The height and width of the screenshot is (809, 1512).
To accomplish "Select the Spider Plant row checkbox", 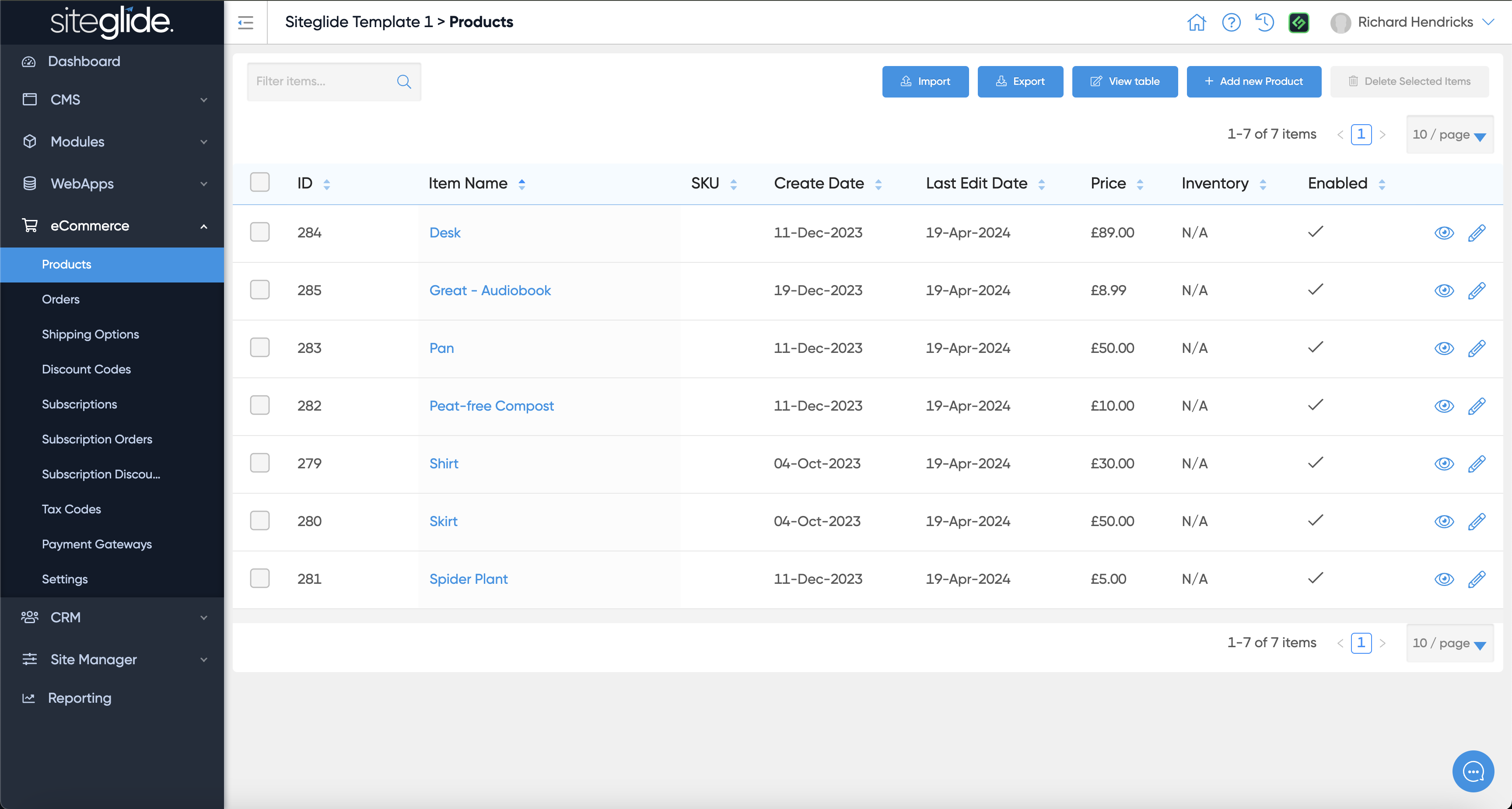I will (259, 579).
